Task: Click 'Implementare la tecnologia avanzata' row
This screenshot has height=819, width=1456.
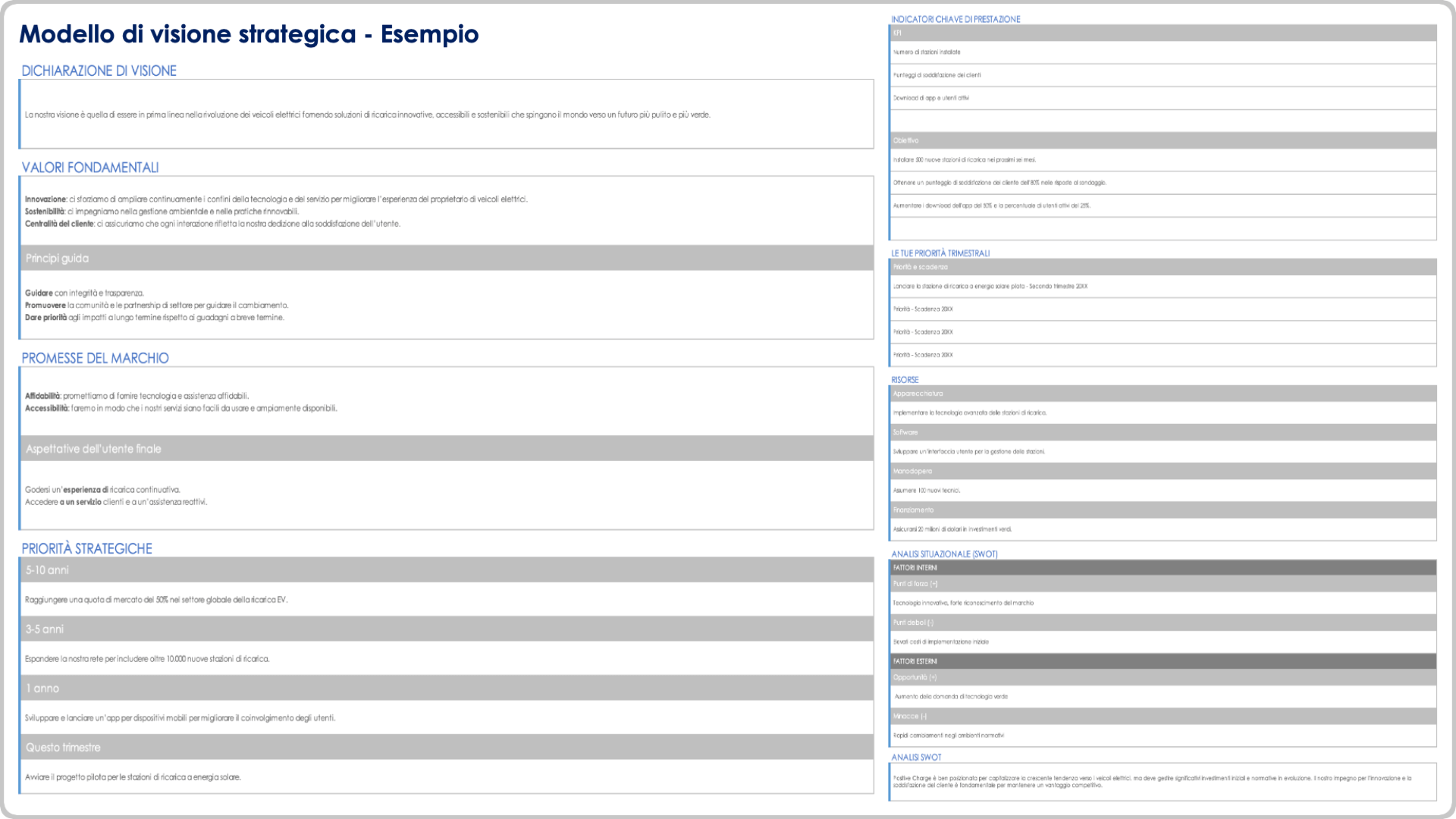Action: click(1163, 413)
